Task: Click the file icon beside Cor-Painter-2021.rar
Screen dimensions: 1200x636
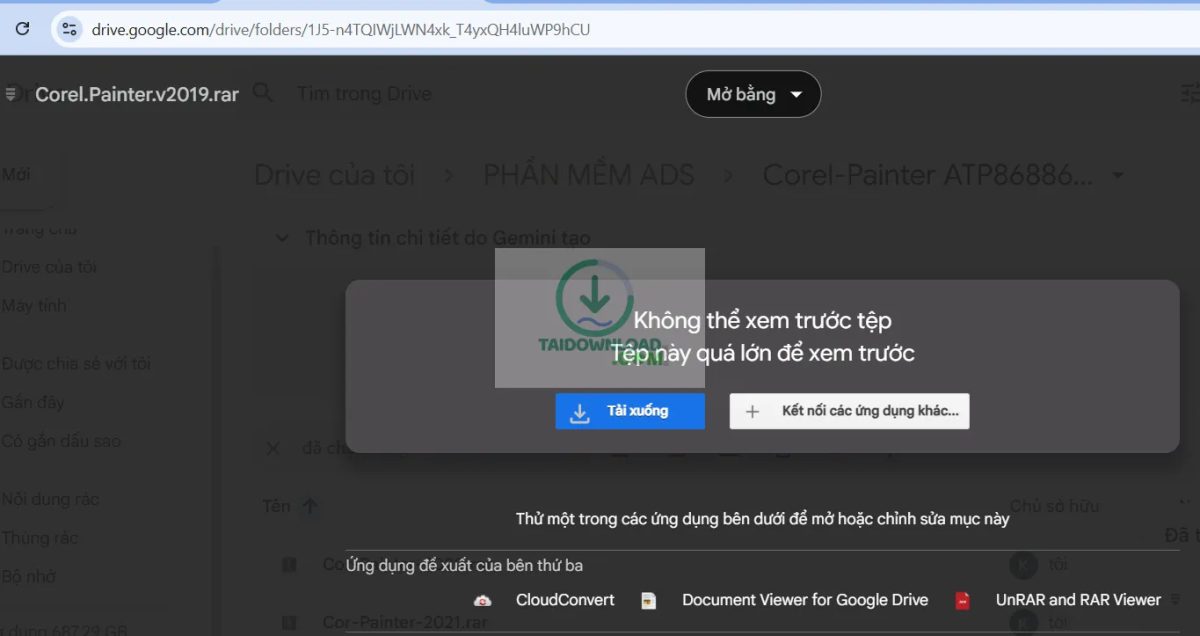Action: [x=288, y=620]
